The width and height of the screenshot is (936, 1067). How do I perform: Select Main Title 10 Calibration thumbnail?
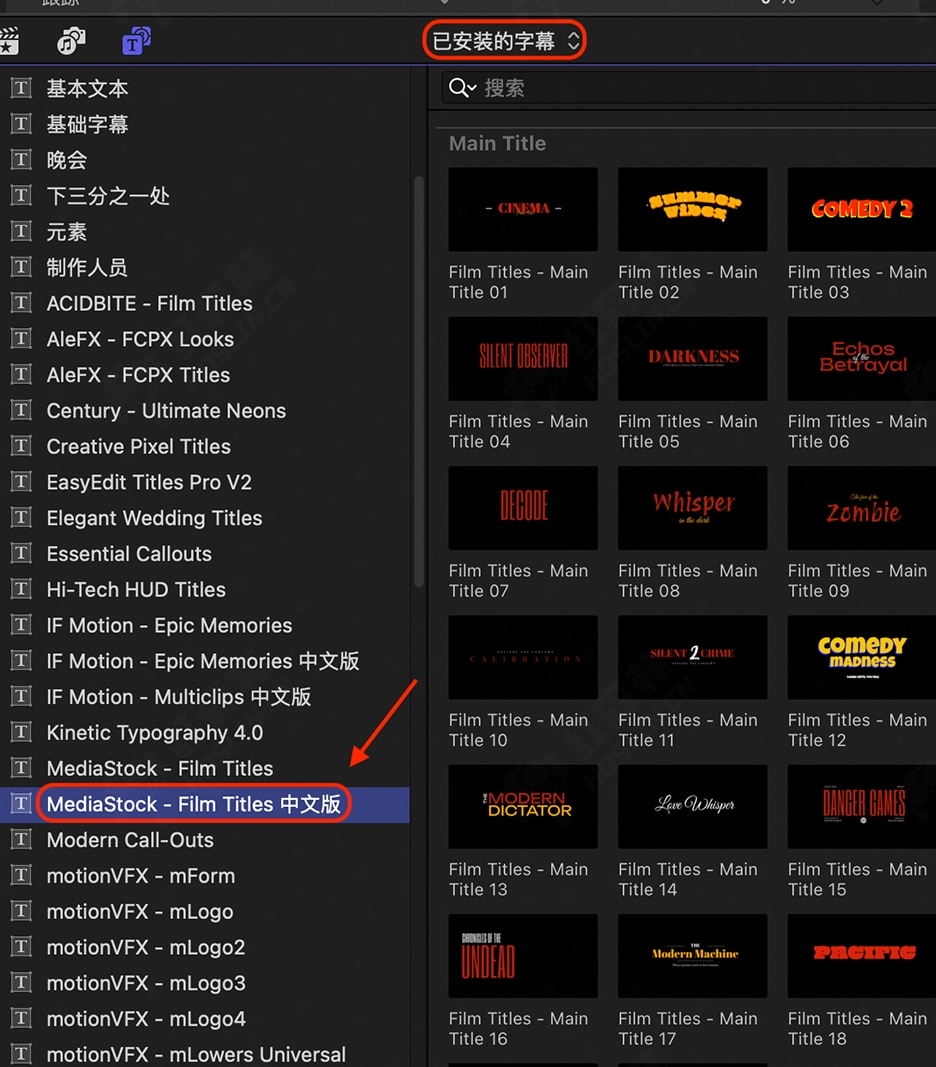(523, 657)
